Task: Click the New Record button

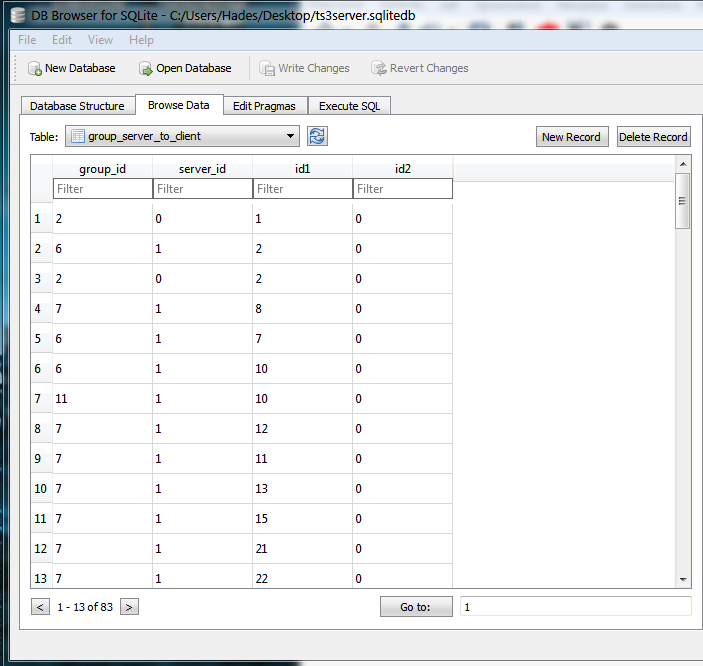Action: [572, 137]
